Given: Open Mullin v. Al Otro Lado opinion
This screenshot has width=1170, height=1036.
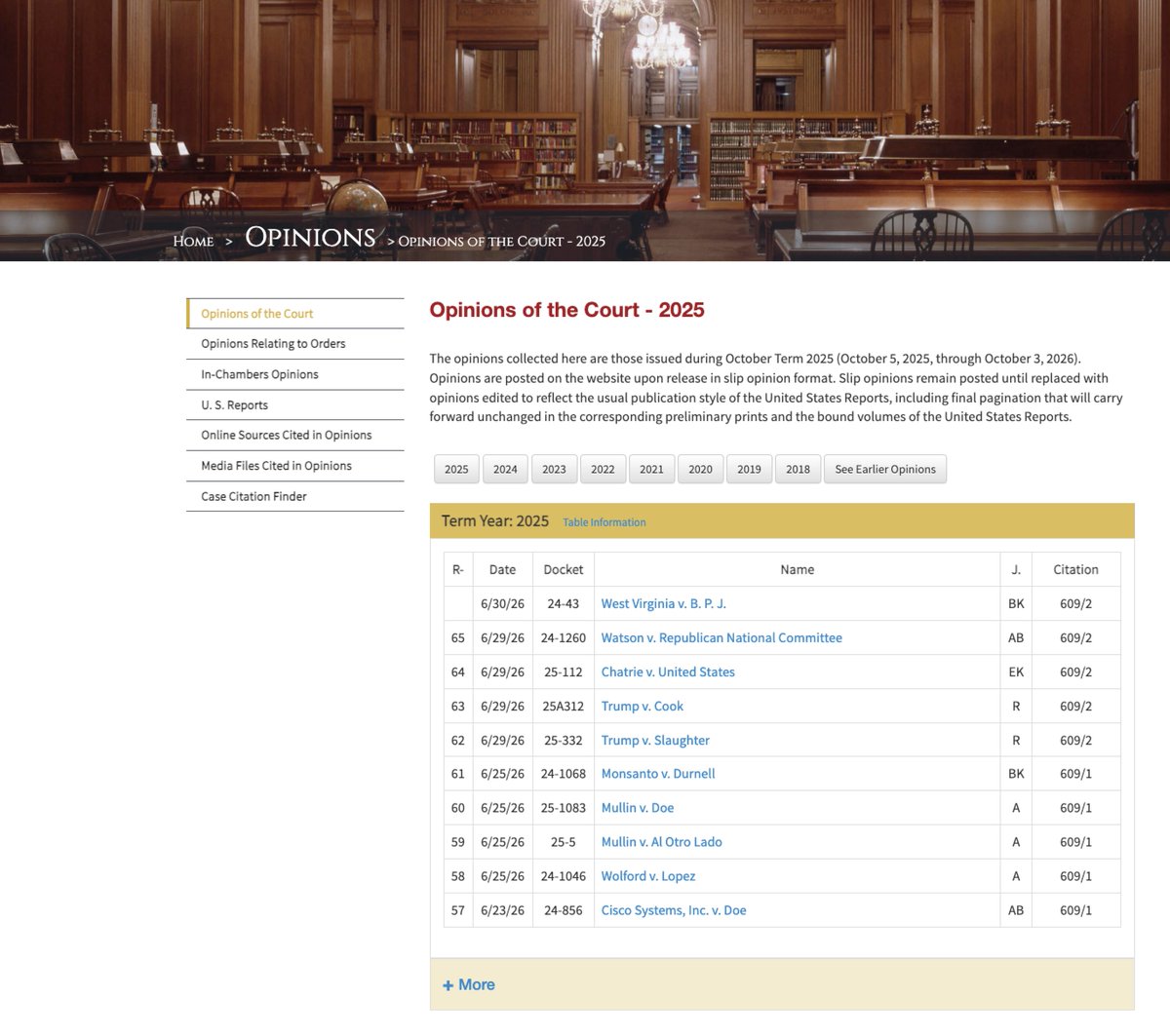Looking at the screenshot, I should point(661,842).
